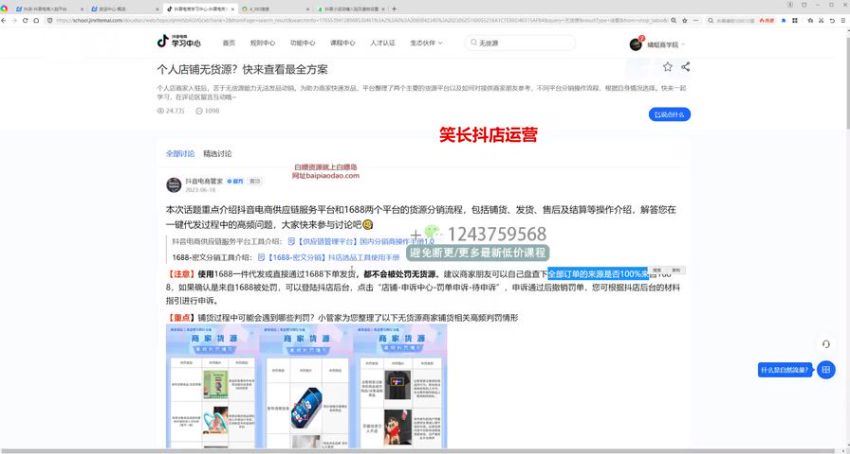The width and height of the screenshot is (850, 454).
Task: Click the scissors screenshot tool icon
Action: tap(821, 20)
